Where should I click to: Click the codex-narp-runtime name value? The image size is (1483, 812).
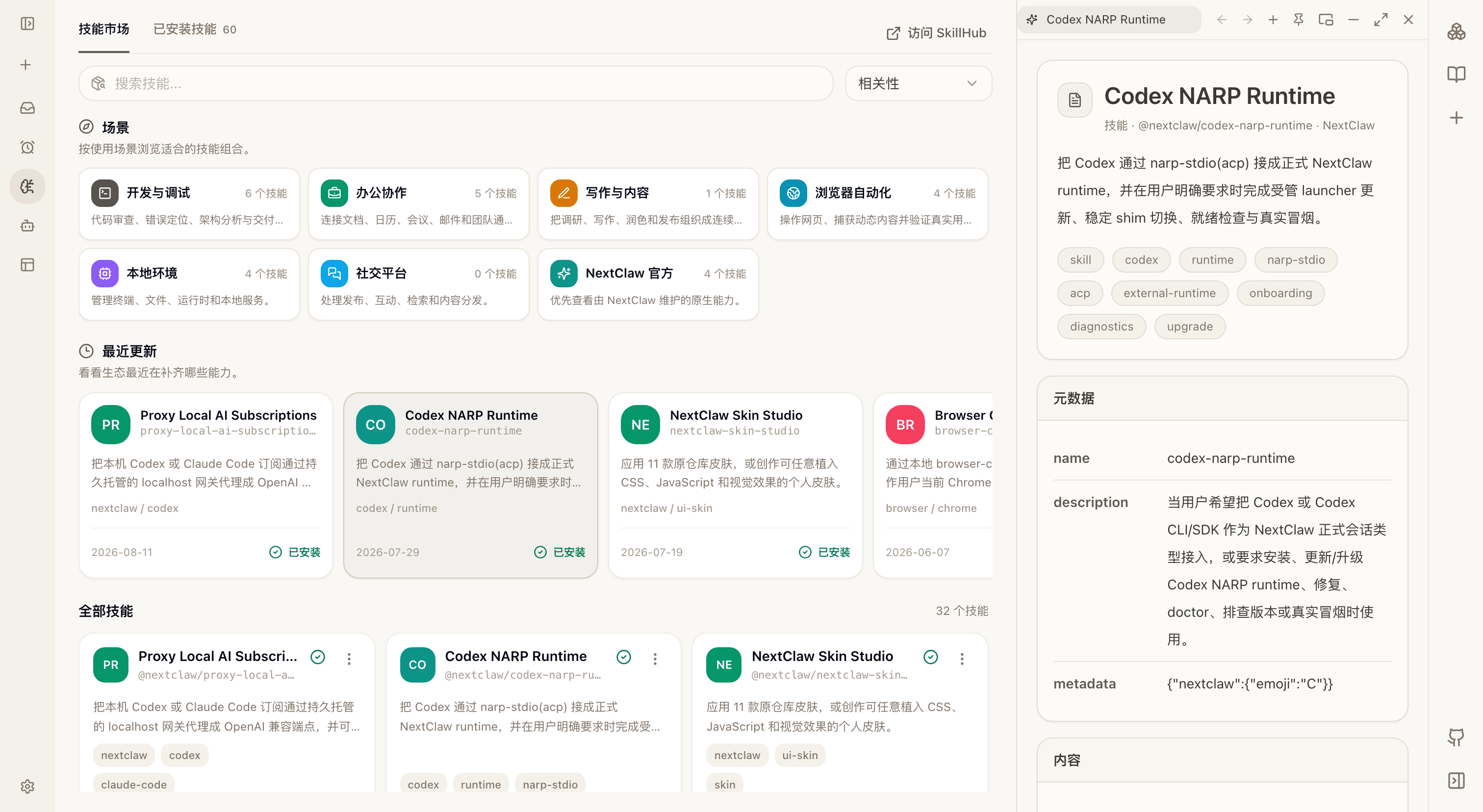coord(1231,458)
